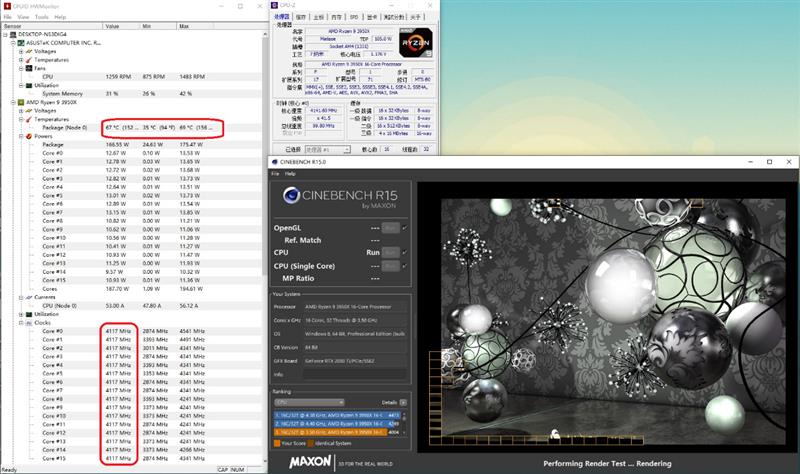
Task: Click the Info input field in Cinebench
Action: tap(356, 375)
